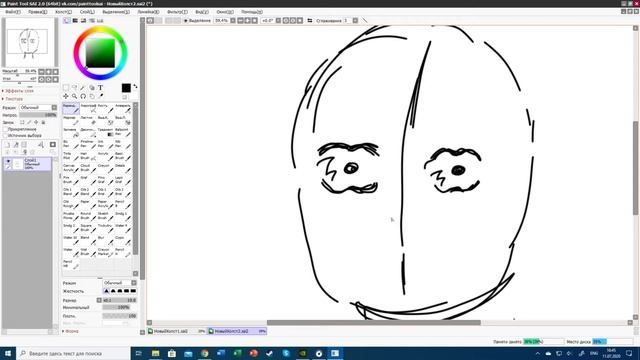This screenshot has height=360, width=640.
Task: Click the black foreground color swatch
Action: 126,88
